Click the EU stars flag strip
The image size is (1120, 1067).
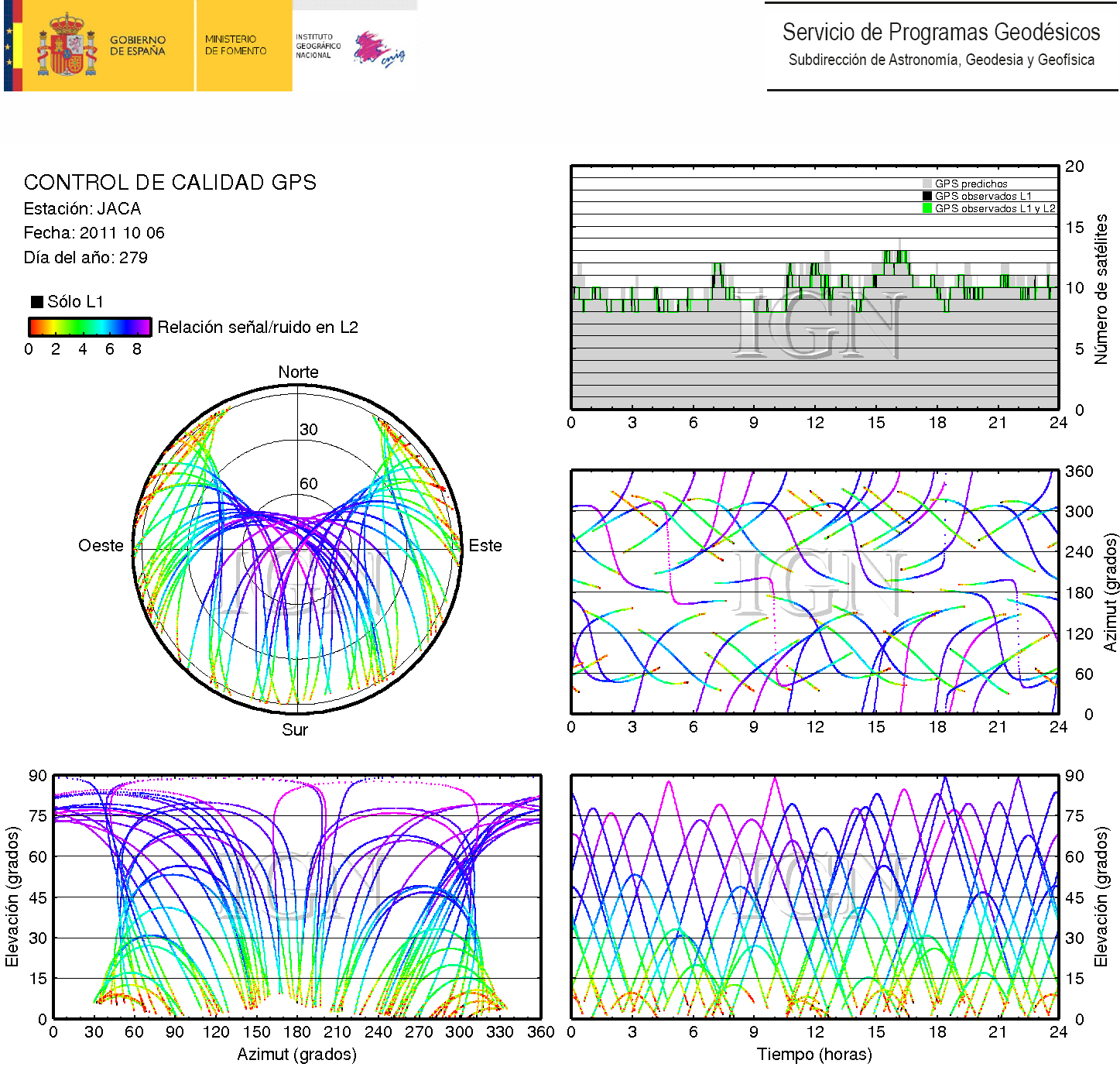pyautogui.click(x=9, y=46)
